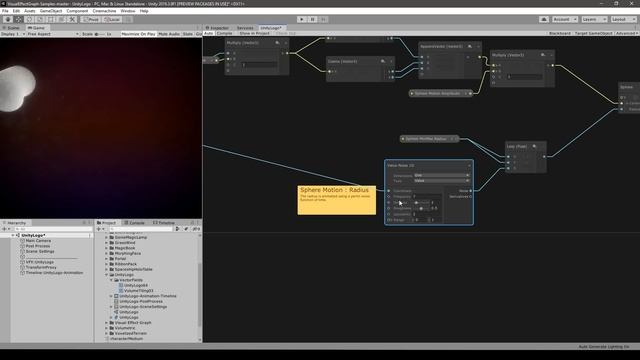
Task: Collapse the Value Noise 1D node
Action: [x=469, y=165]
